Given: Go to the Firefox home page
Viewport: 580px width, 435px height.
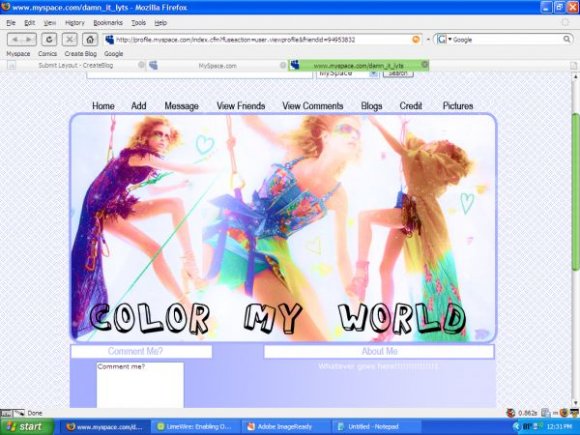Looking at the screenshot, I should 90,39.
